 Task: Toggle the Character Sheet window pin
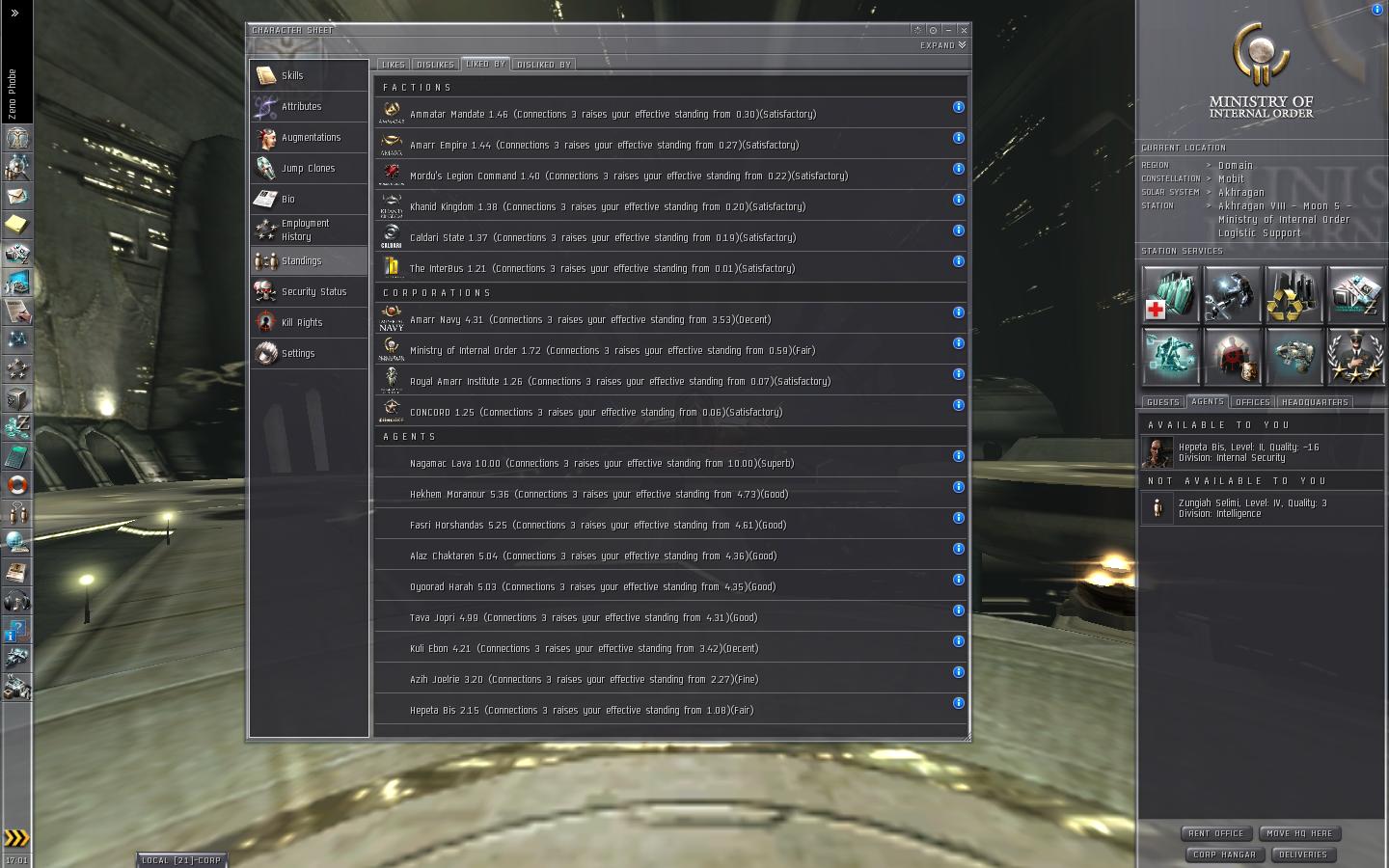point(933,30)
